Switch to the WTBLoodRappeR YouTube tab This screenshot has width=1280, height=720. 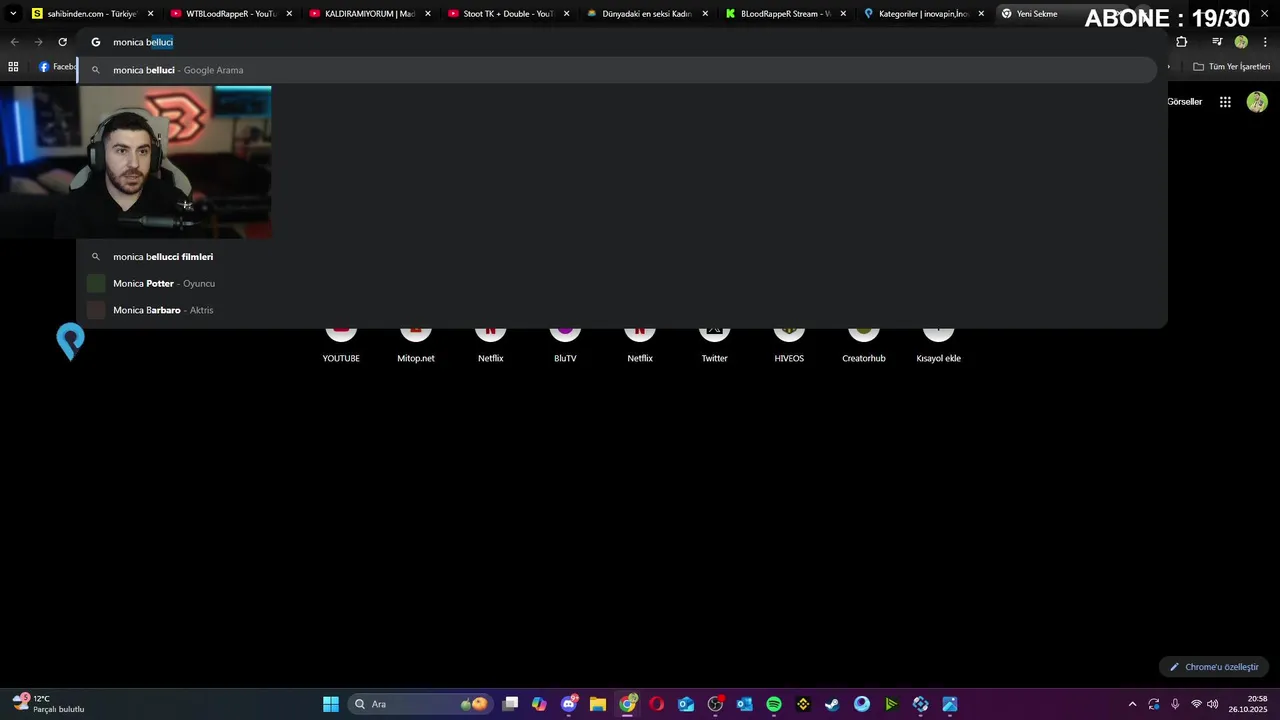coord(230,14)
